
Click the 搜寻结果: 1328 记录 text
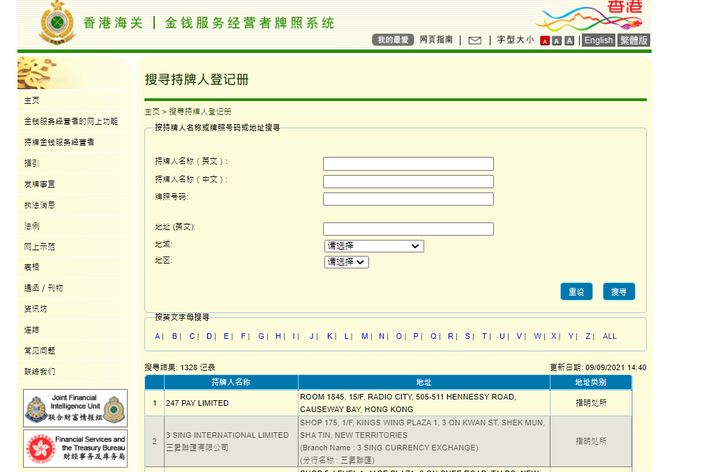[x=180, y=367]
